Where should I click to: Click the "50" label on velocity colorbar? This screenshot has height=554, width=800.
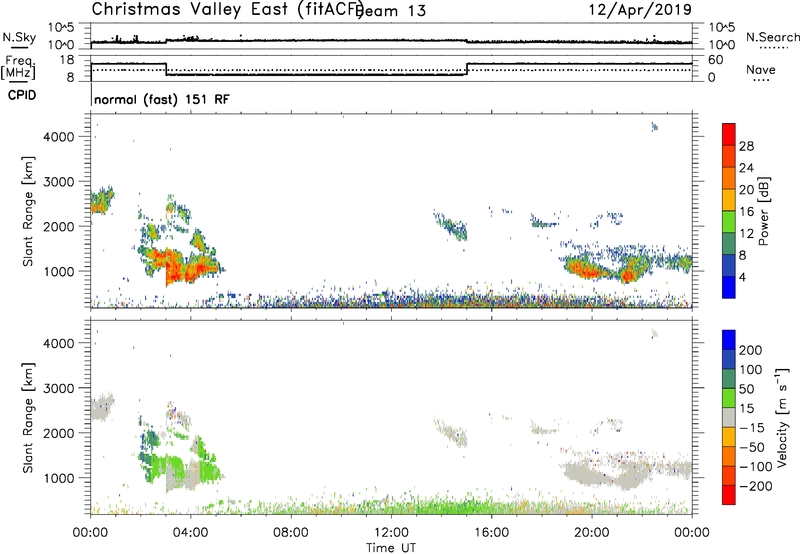coord(746,389)
